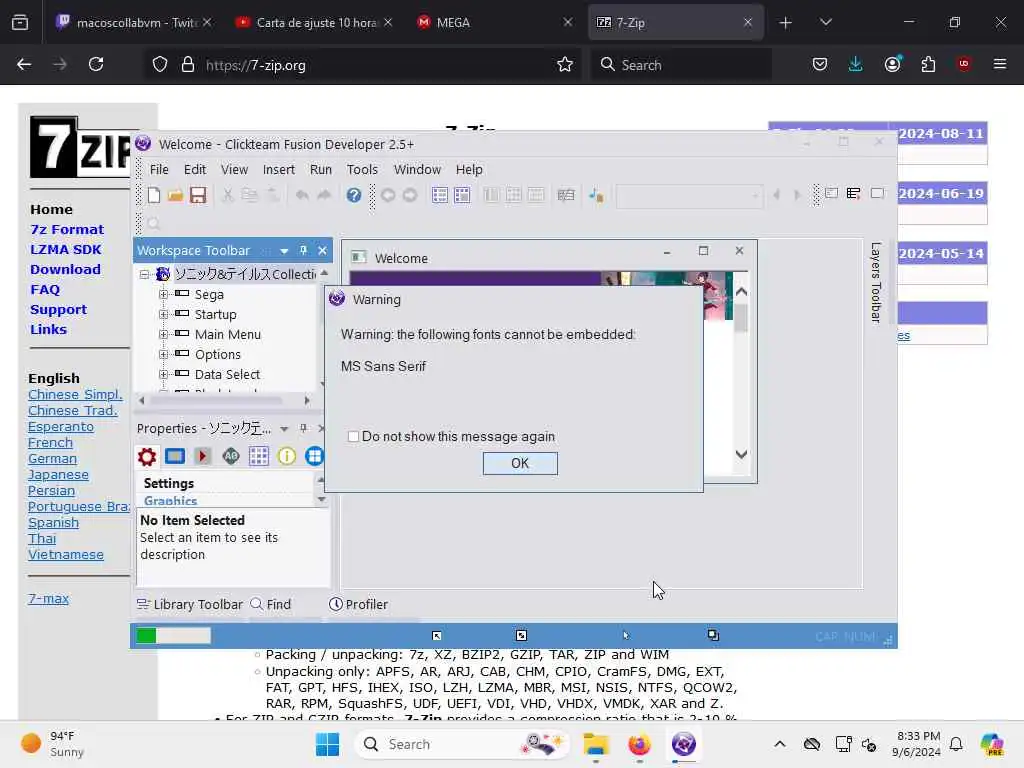1024x768 pixels.
Task: Click Windows Start button
Action: (x=327, y=744)
